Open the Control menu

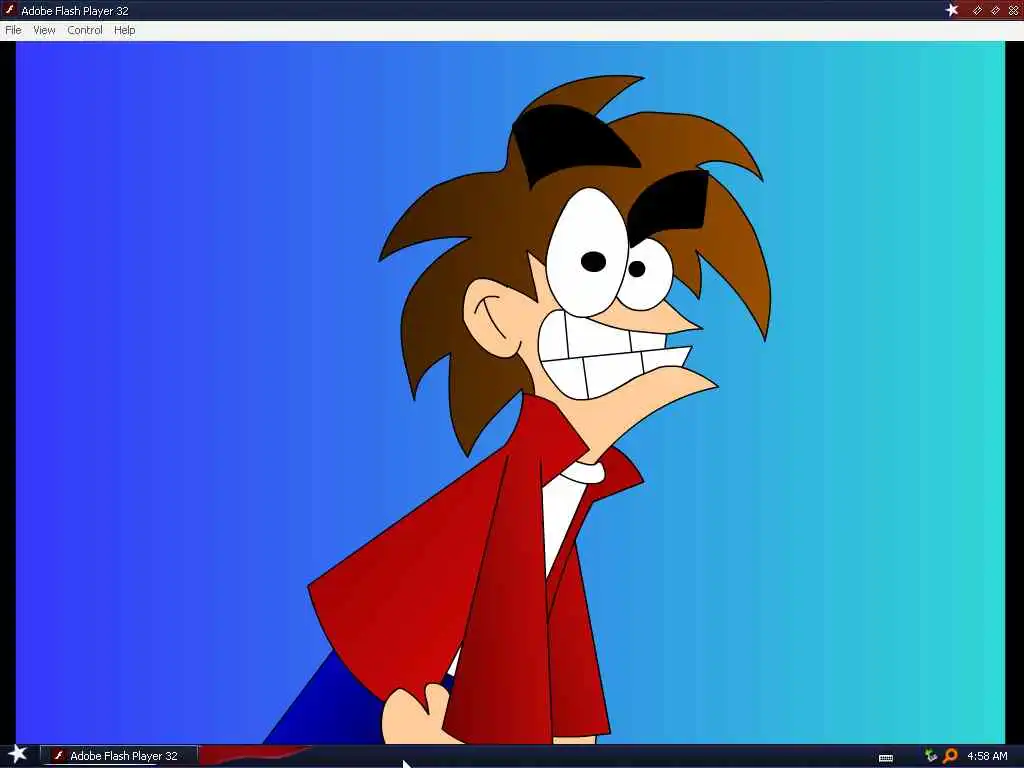[x=85, y=30]
